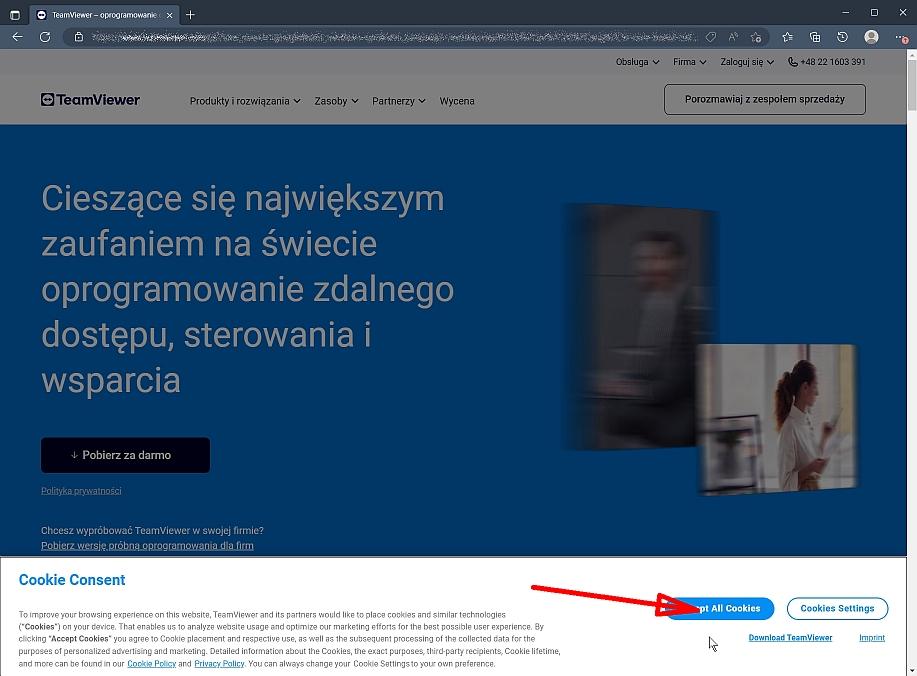This screenshot has height=676, width=917.
Task: Open the browser History icon
Action: (842, 37)
